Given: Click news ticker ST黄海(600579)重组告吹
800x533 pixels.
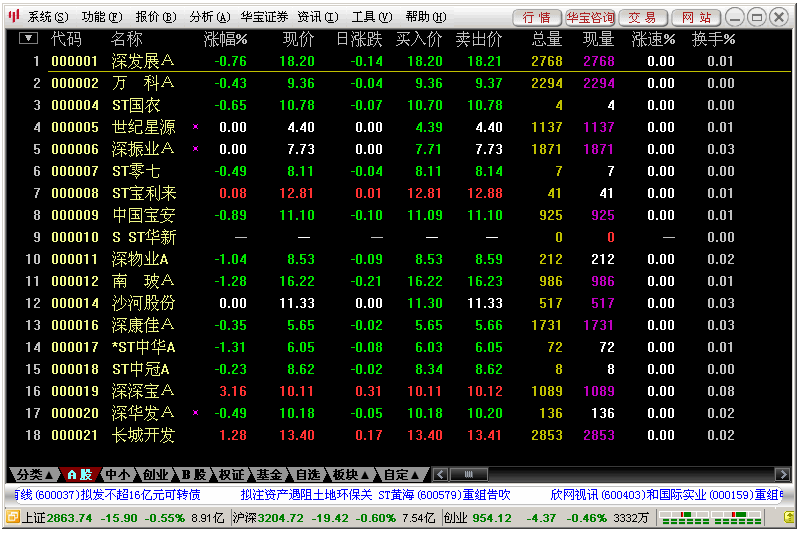Looking at the screenshot, I should (444, 495).
